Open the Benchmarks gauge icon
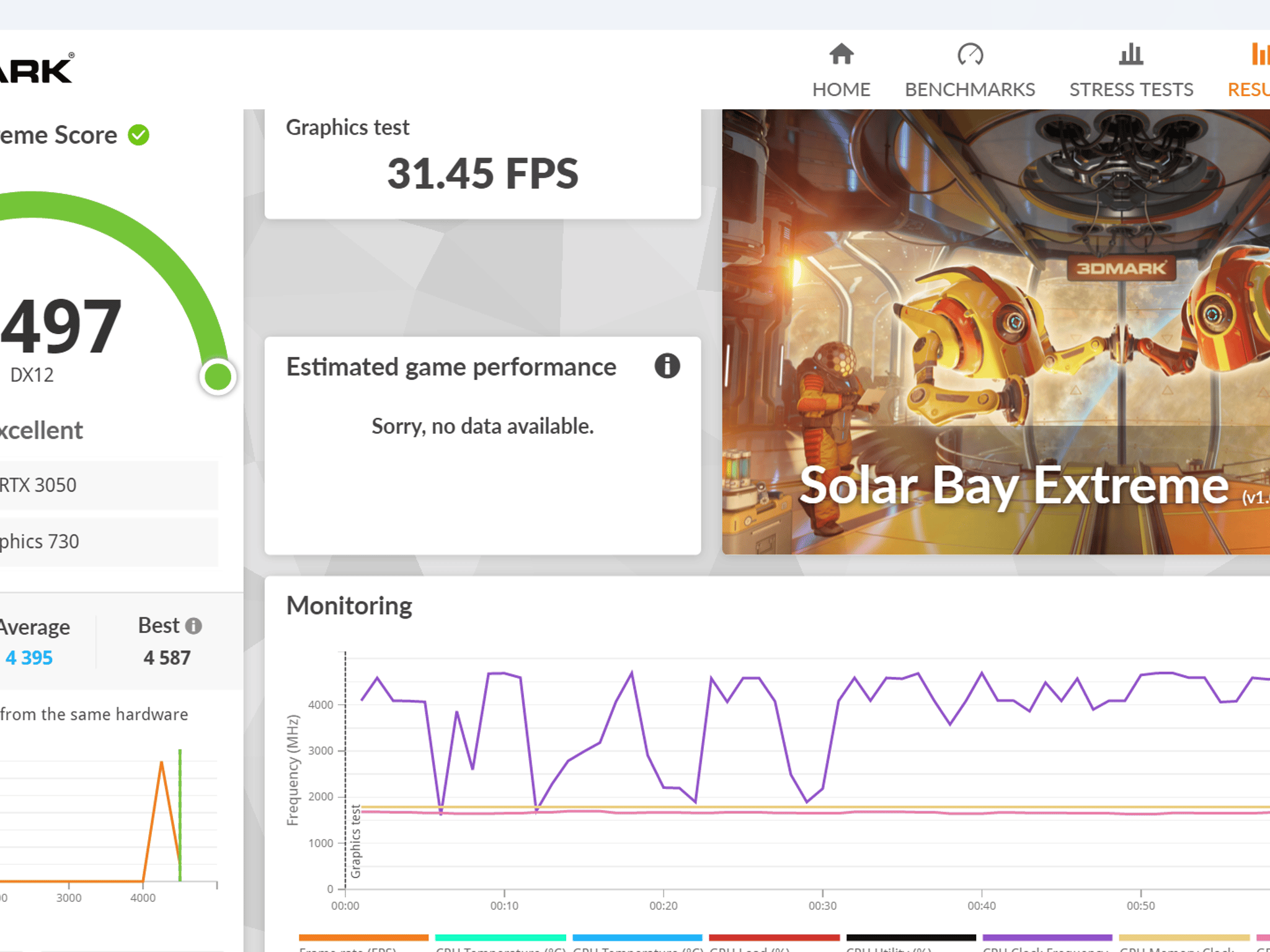This screenshot has width=1270, height=952. (970, 55)
